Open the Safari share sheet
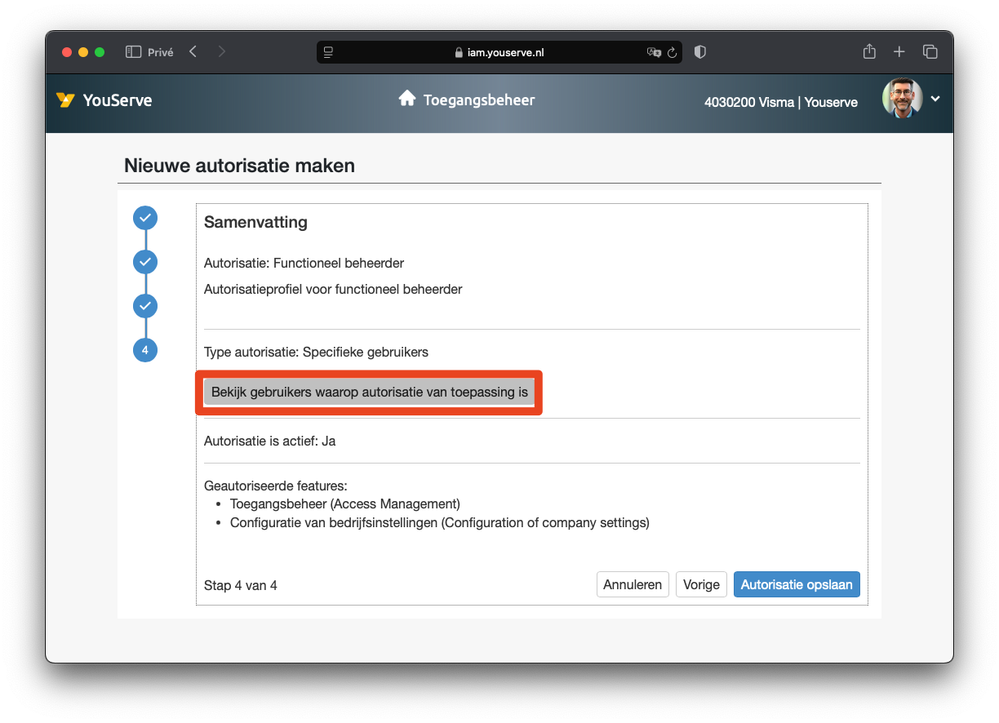The width and height of the screenshot is (999, 723). coord(869,52)
